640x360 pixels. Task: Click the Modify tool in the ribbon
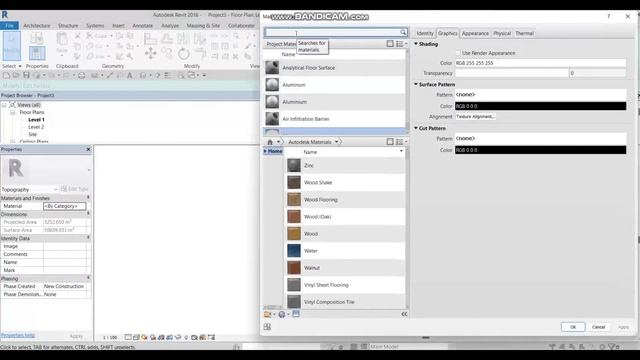[x=11, y=46]
